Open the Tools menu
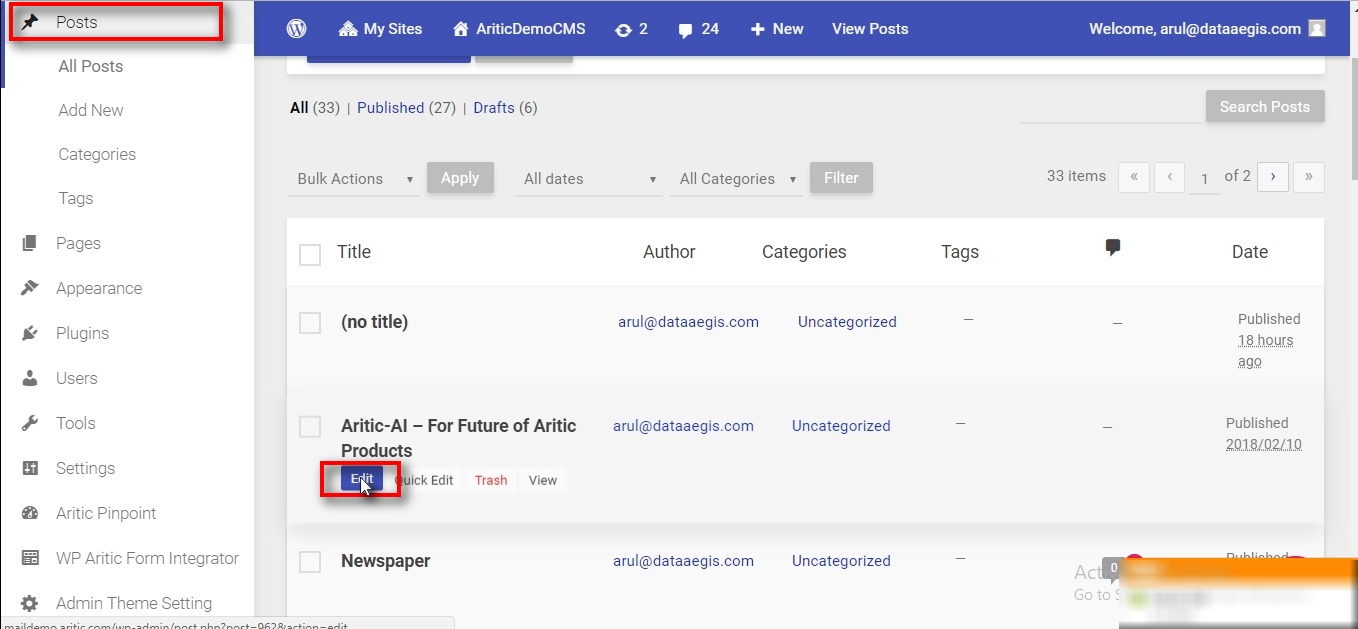This screenshot has height=629, width=1358. (x=76, y=423)
